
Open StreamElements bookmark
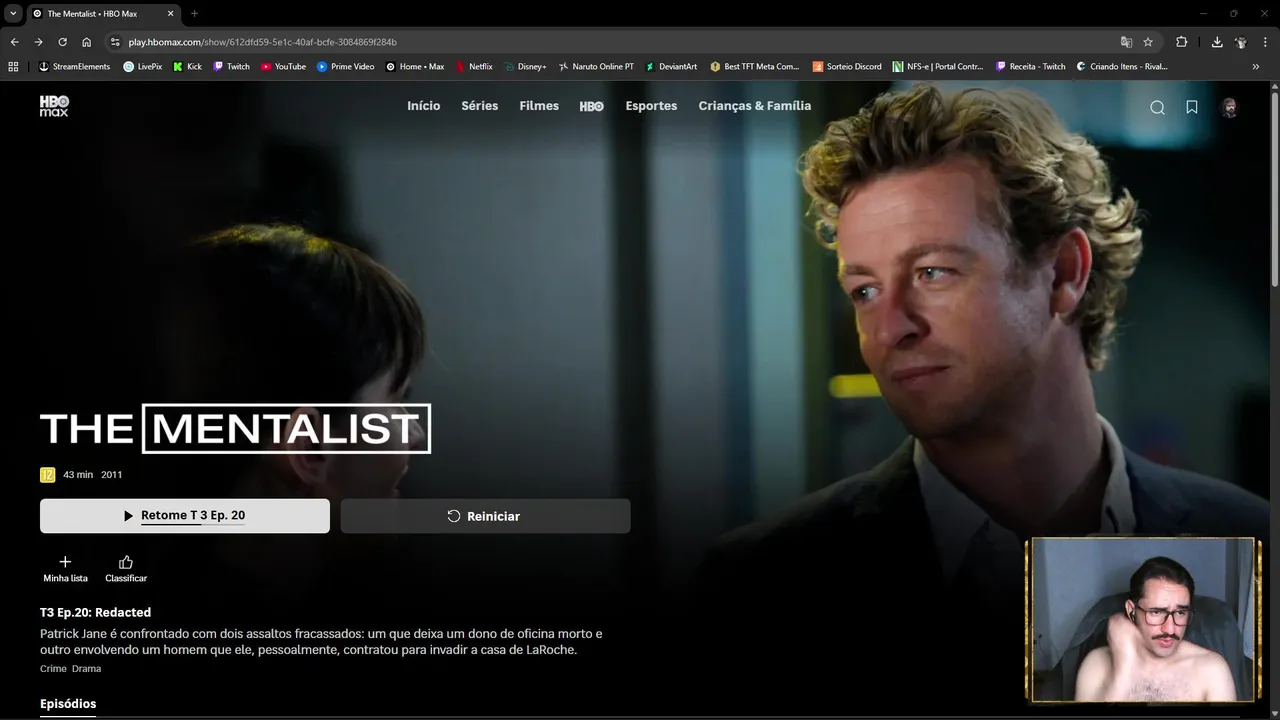74,66
